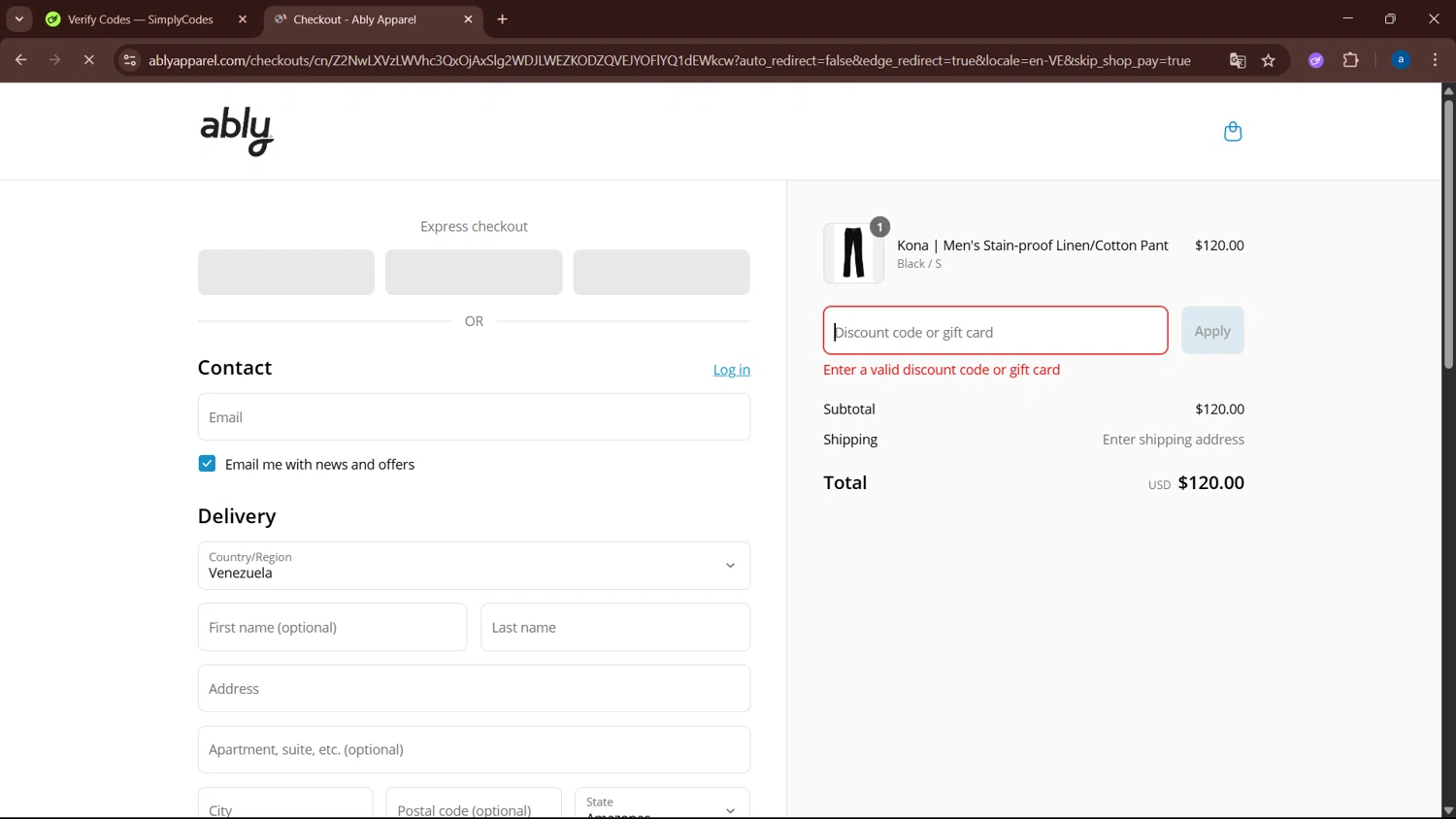Image resolution: width=1456 pixels, height=819 pixels.
Task: Click scrollbar down arrow
Action: click(x=1448, y=810)
